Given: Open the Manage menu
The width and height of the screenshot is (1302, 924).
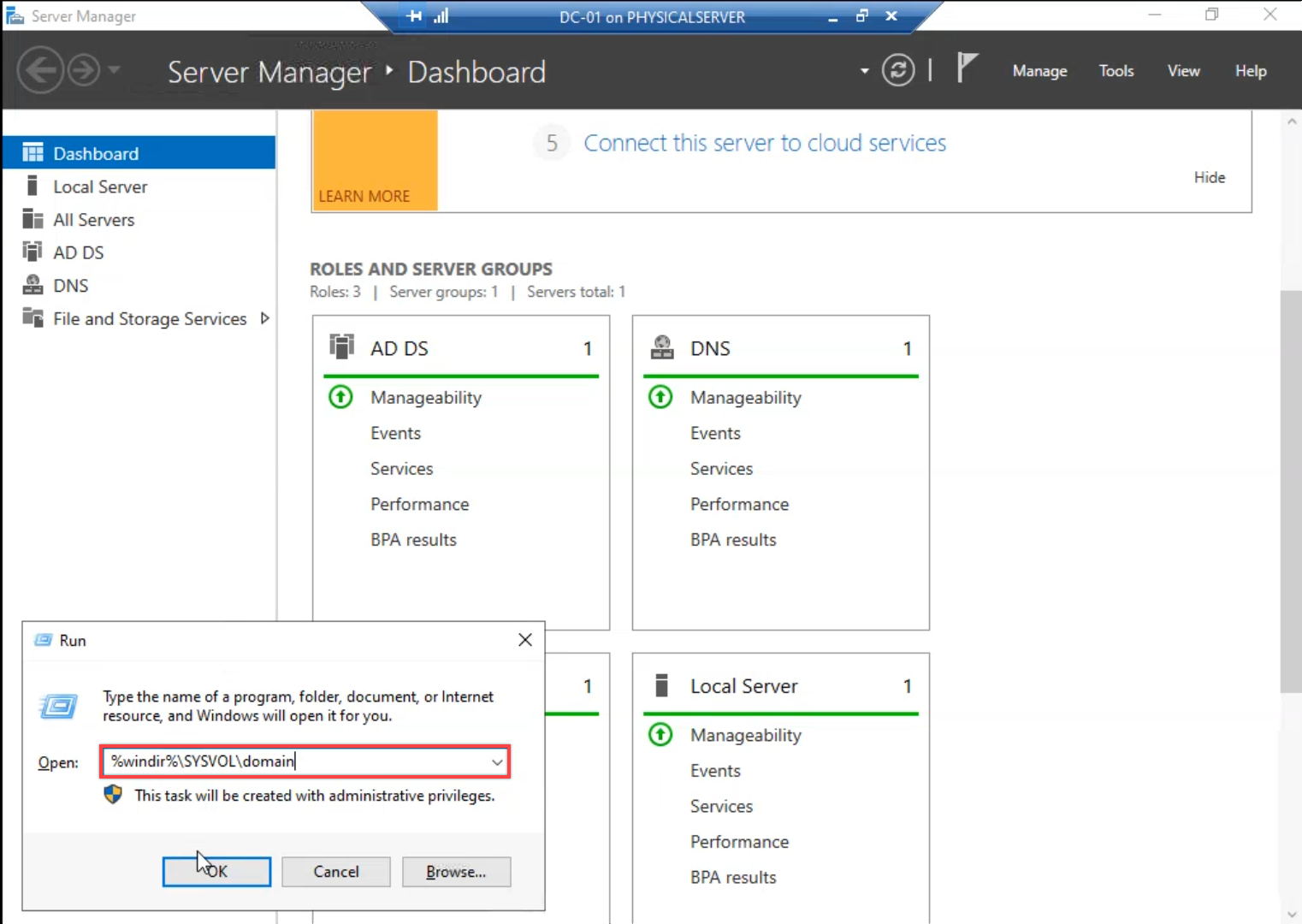Looking at the screenshot, I should tap(1039, 71).
